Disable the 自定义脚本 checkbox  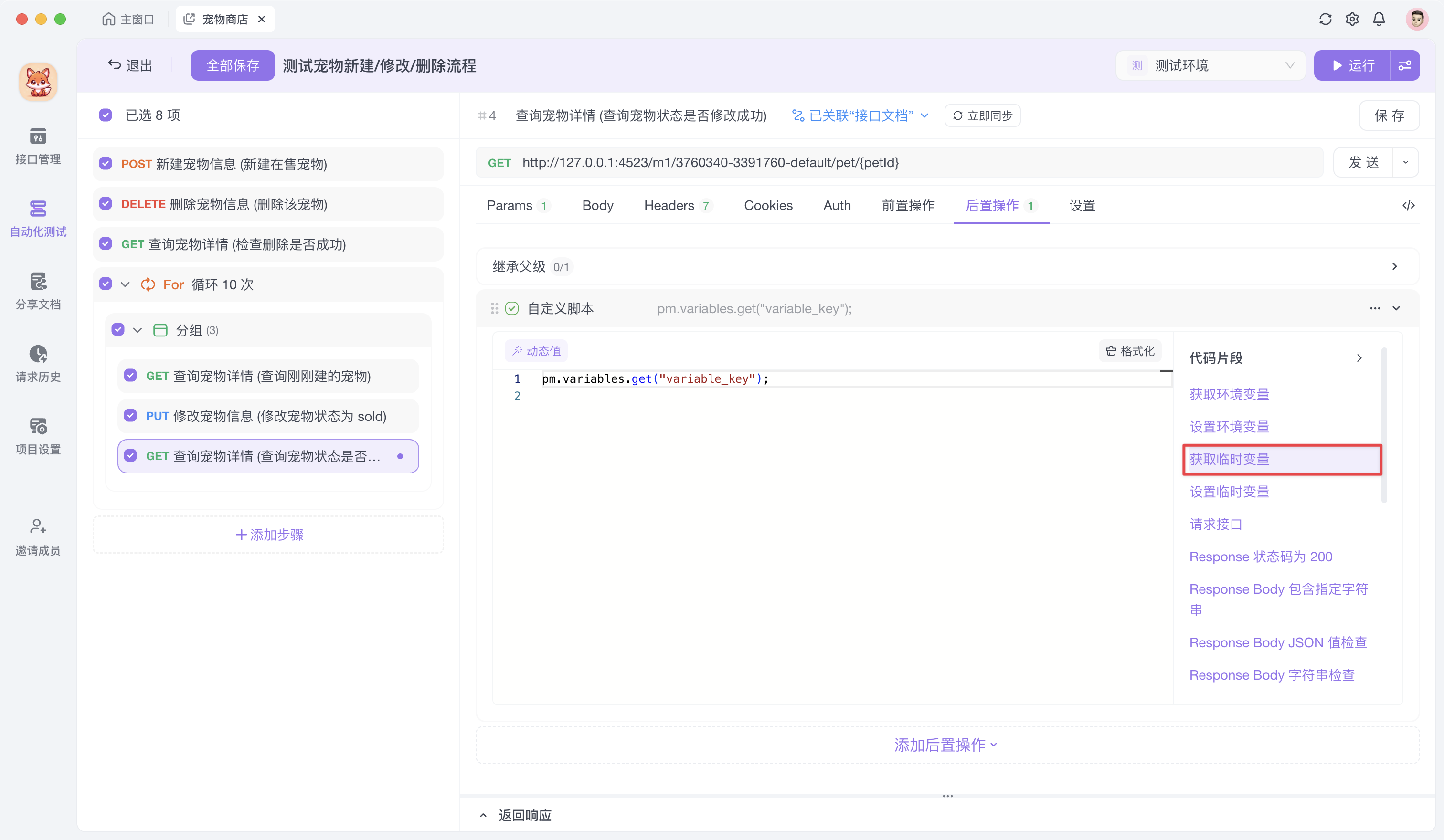click(x=512, y=308)
